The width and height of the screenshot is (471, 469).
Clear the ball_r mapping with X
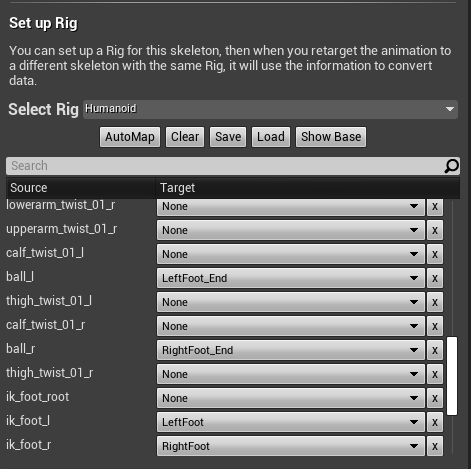click(x=435, y=350)
